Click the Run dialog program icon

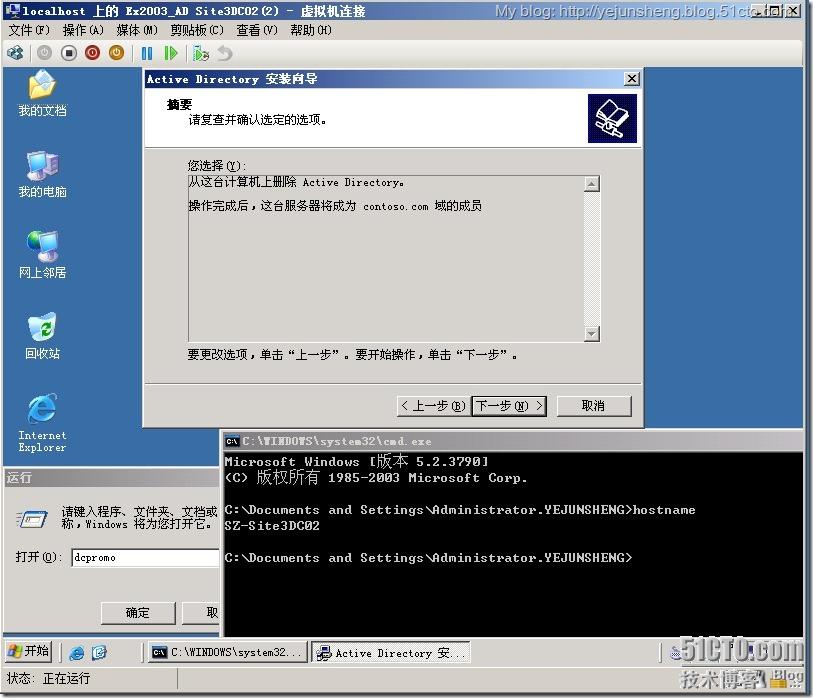[32, 519]
